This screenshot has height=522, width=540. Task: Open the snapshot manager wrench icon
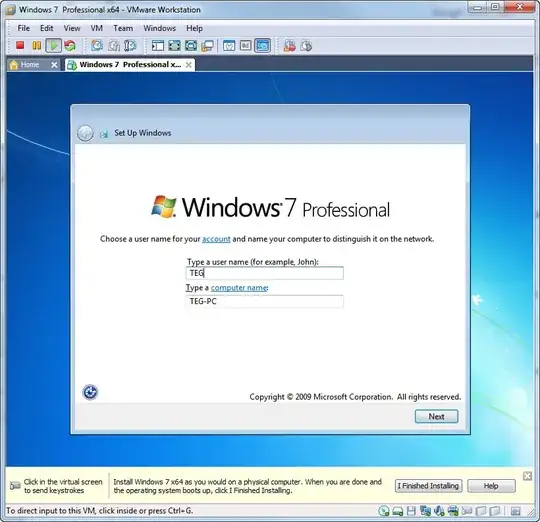130,45
